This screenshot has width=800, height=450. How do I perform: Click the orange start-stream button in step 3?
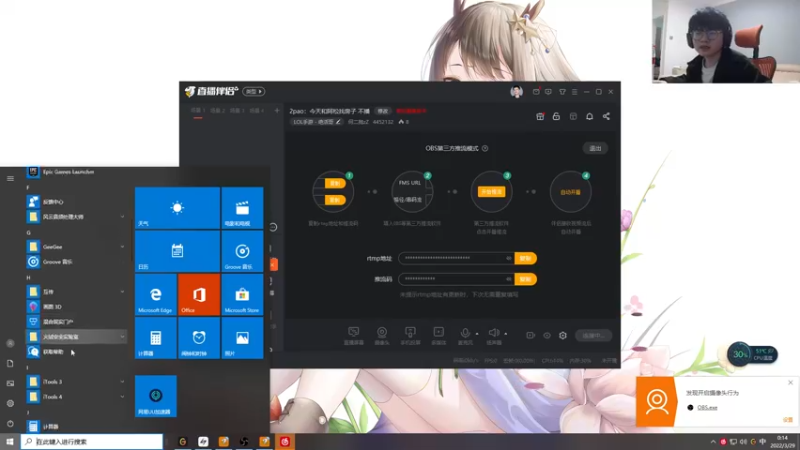click(491, 192)
